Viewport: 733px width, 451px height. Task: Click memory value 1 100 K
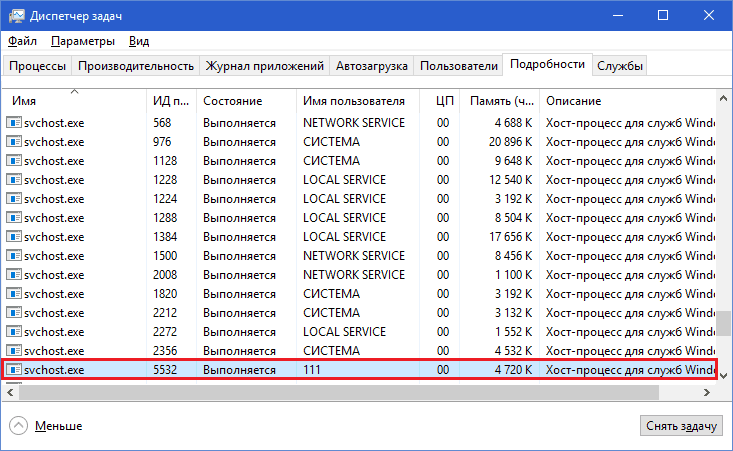[513, 275]
